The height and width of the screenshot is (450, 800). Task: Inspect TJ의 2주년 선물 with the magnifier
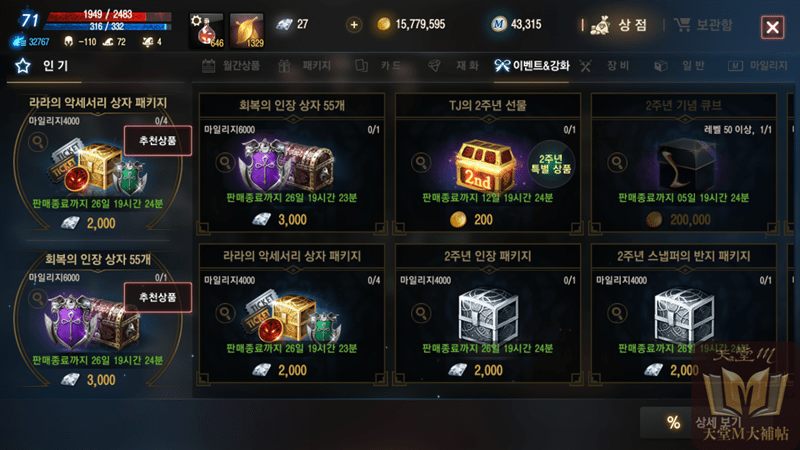point(421,163)
